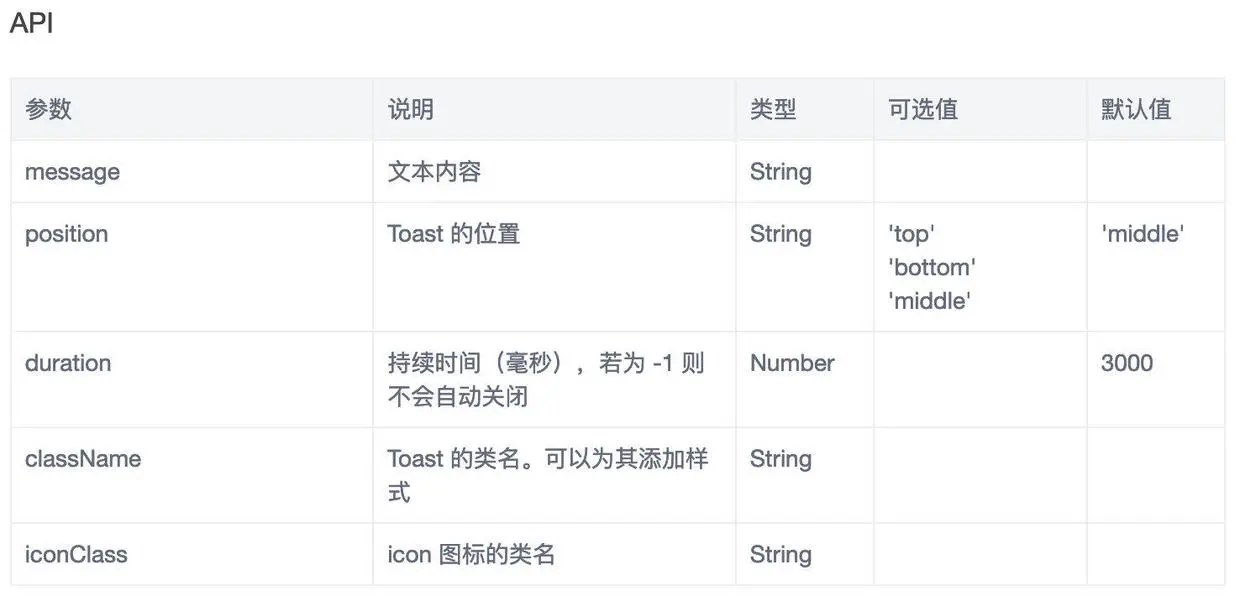This screenshot has width=1240, height=596.
Task: Click the duration description mentioning -1
Action: coord(546,379)
